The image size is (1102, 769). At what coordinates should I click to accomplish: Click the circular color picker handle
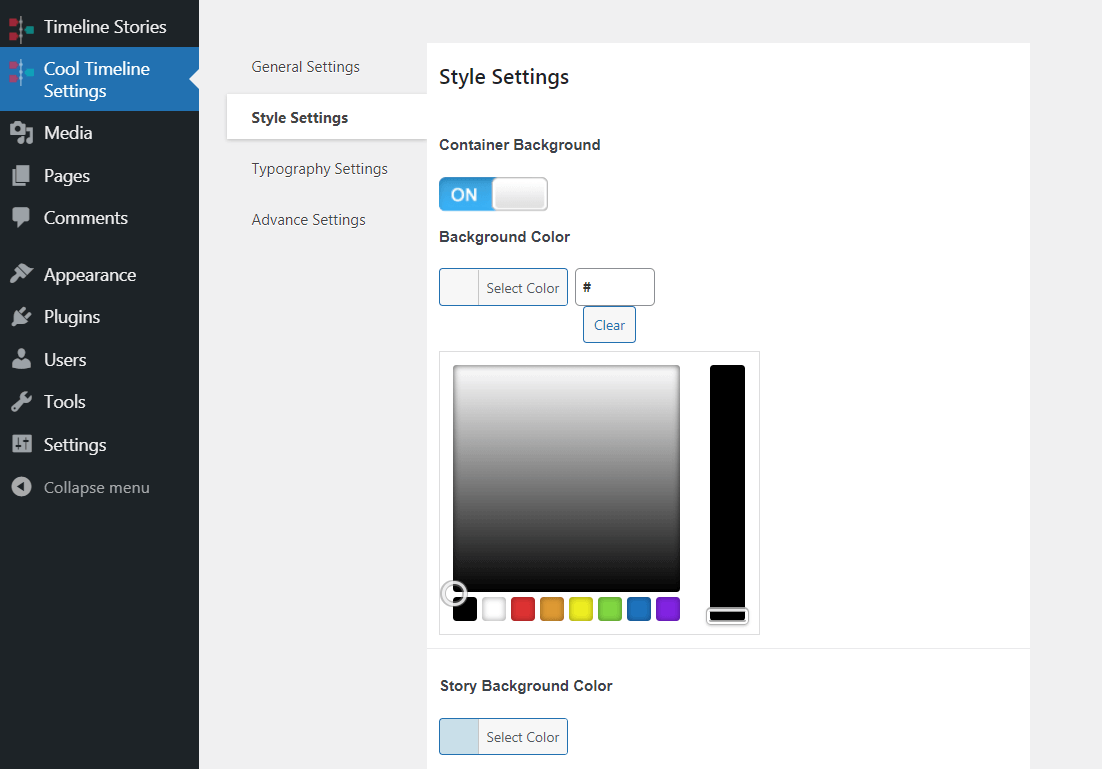pyautogui.click(x=454, y=593)
